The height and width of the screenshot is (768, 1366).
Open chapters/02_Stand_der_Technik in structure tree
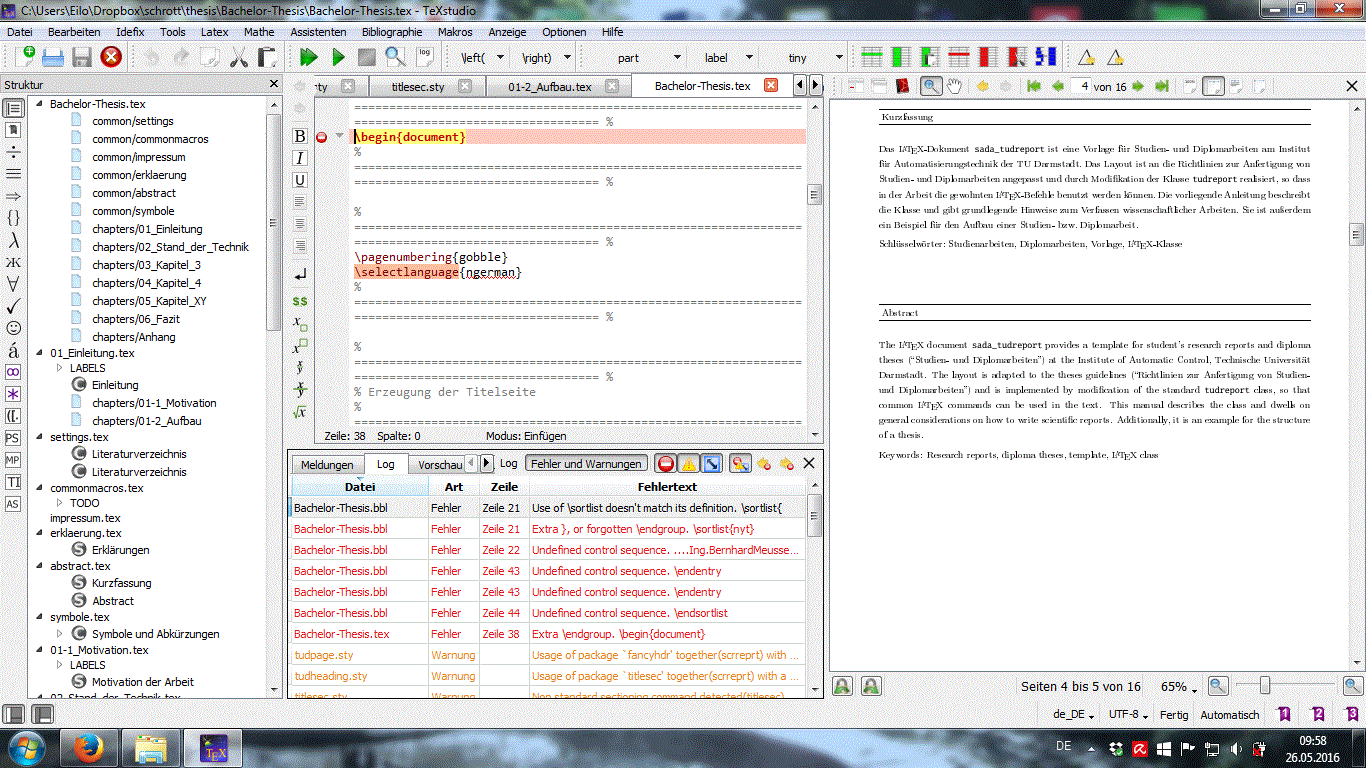[170, 247]
